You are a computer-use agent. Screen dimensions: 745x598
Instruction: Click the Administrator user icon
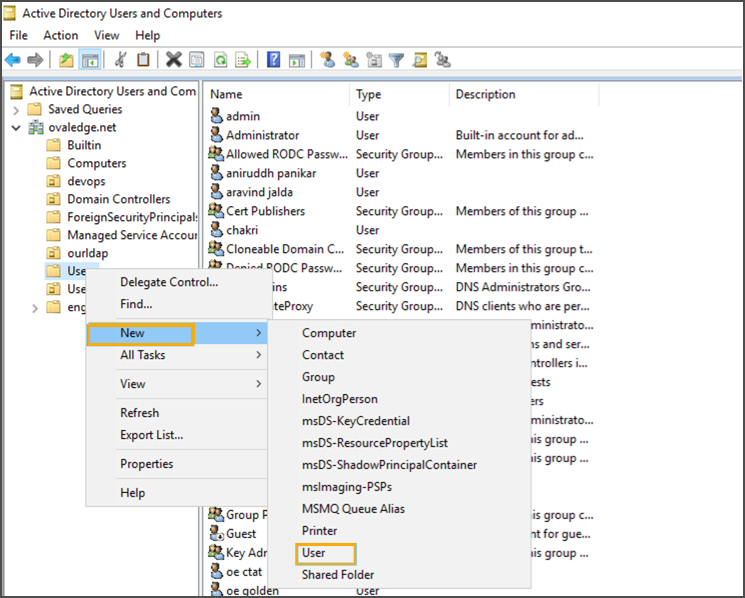pyautogui.click(x=216, y=135)
